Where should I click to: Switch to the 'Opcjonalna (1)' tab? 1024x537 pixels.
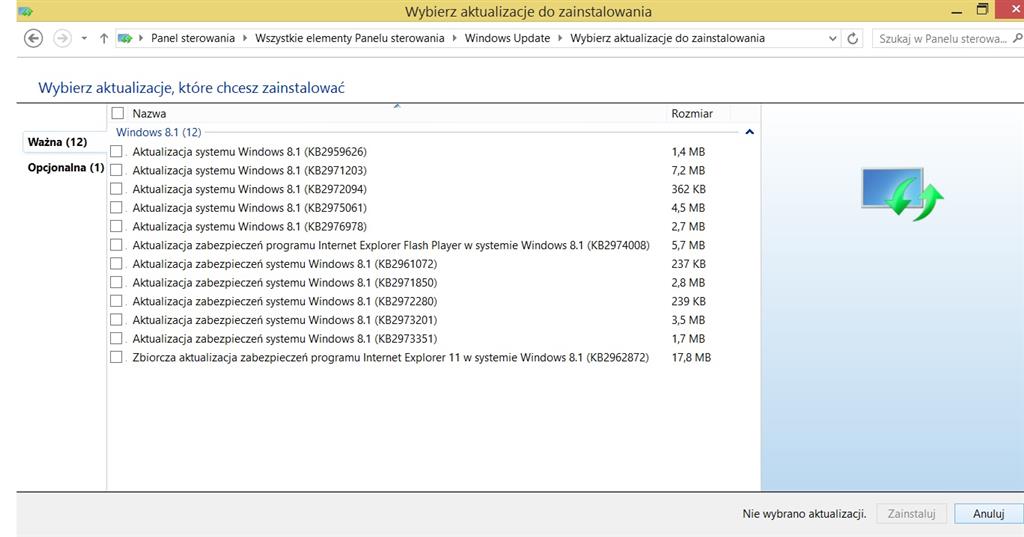pos(65,168)
